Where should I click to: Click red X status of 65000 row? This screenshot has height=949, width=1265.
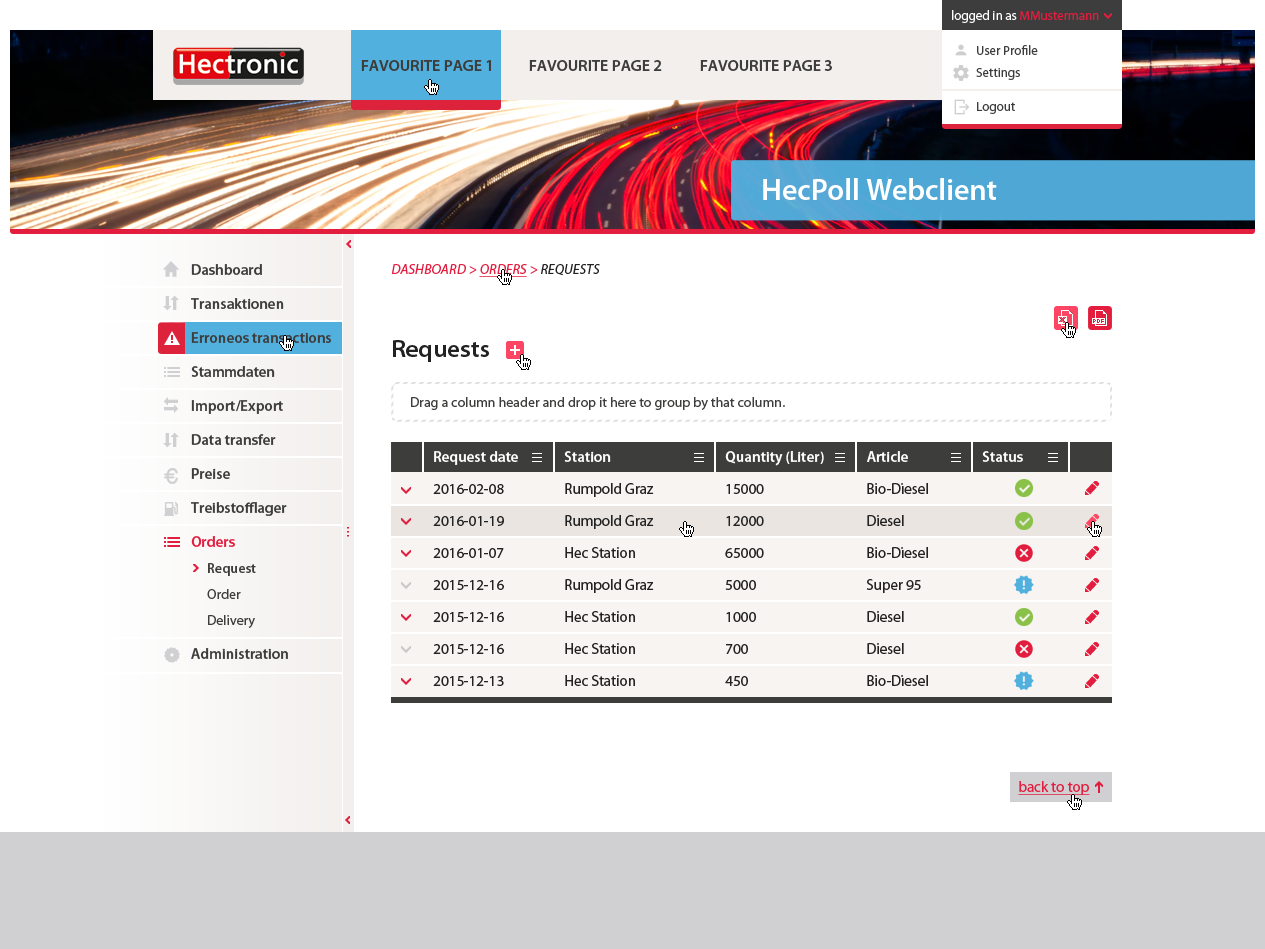click(1024, 553)
